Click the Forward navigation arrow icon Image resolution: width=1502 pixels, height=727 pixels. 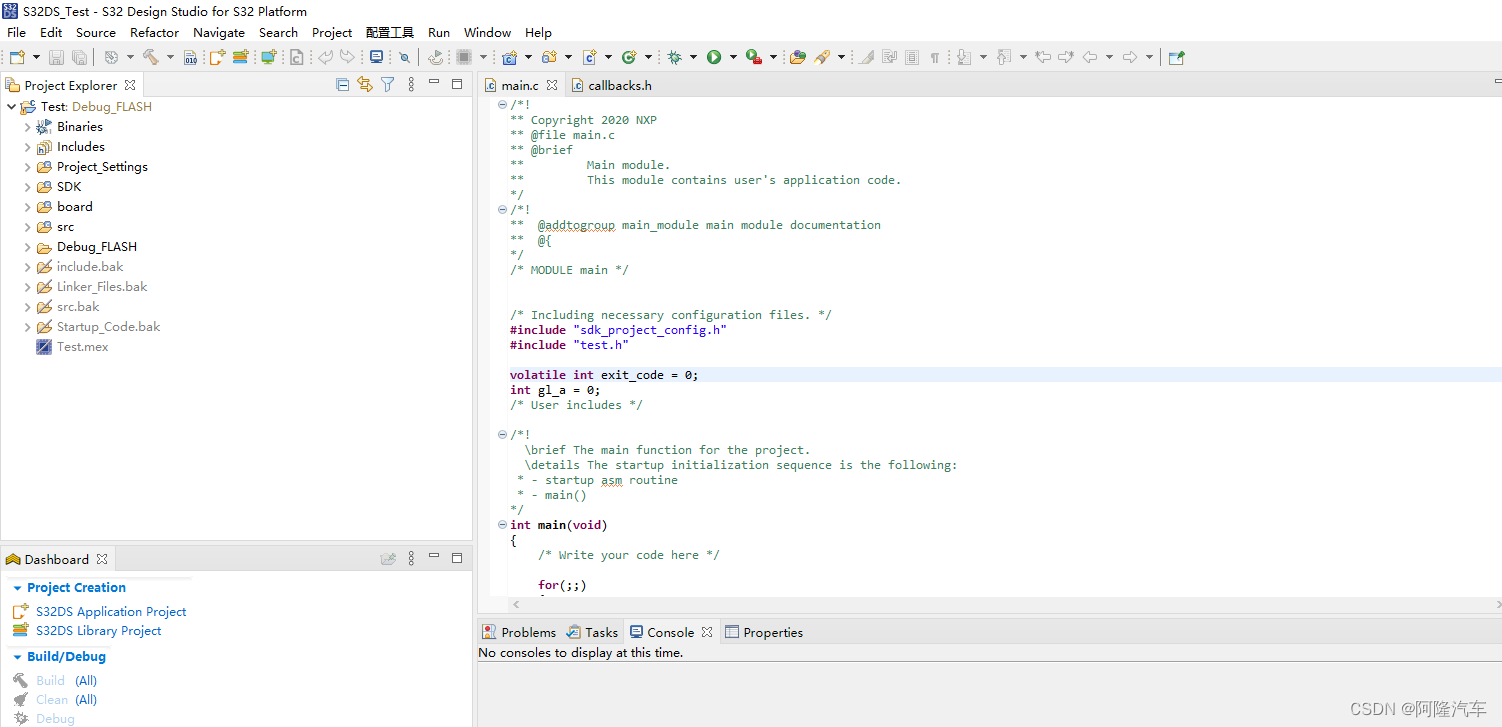coord(1130,57)
